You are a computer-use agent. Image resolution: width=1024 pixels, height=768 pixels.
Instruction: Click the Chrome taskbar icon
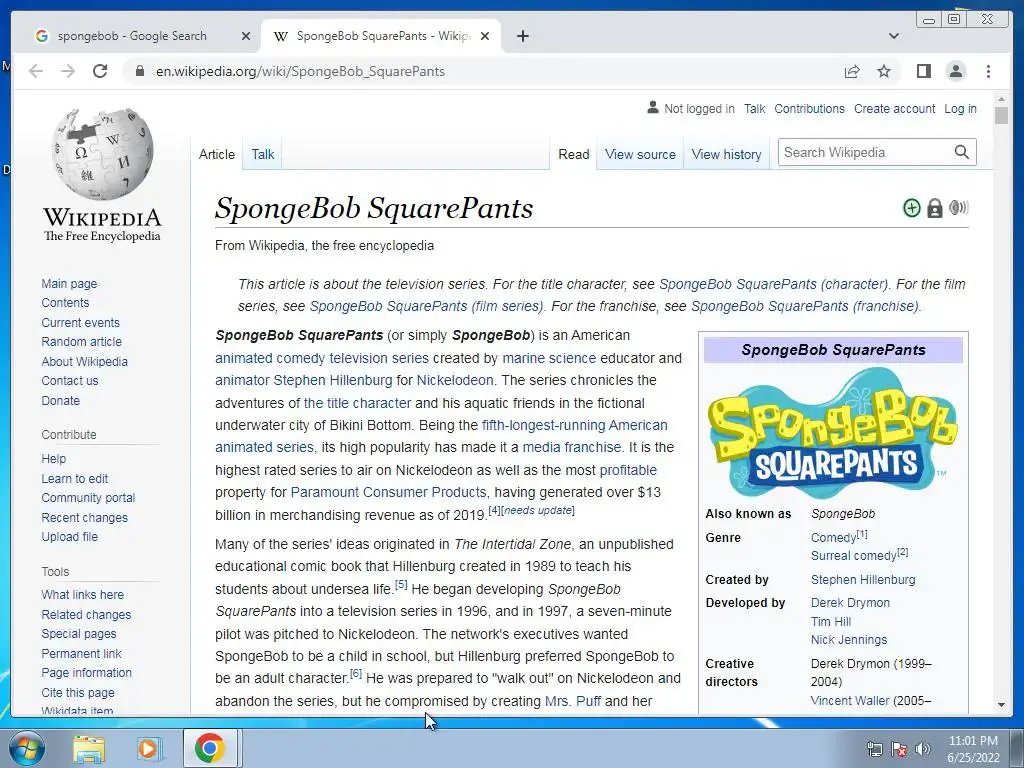point(209,748)
